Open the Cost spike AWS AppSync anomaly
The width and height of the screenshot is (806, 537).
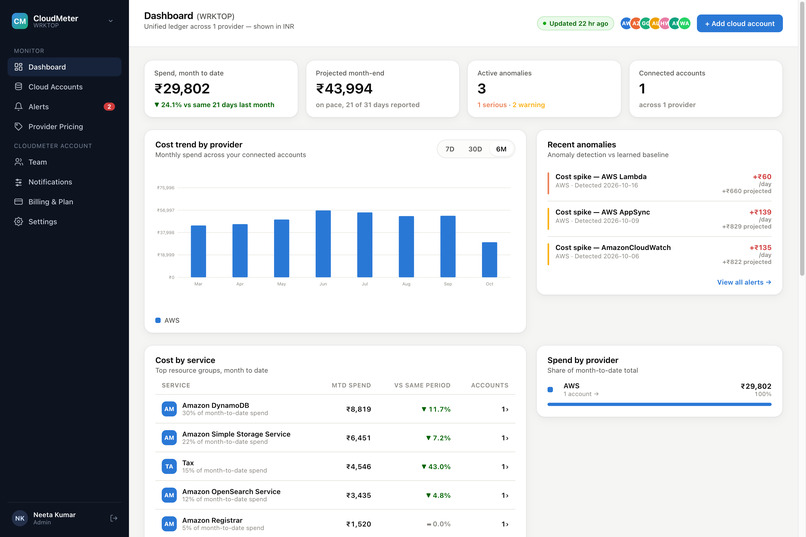(x=660, y=219)
